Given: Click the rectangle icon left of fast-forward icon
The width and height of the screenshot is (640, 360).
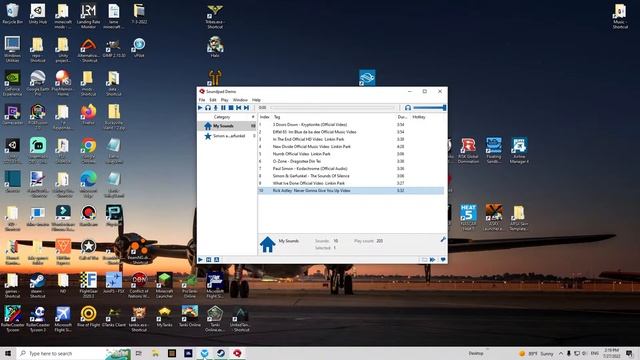Looking at the screenshot, I should point(424,260).
